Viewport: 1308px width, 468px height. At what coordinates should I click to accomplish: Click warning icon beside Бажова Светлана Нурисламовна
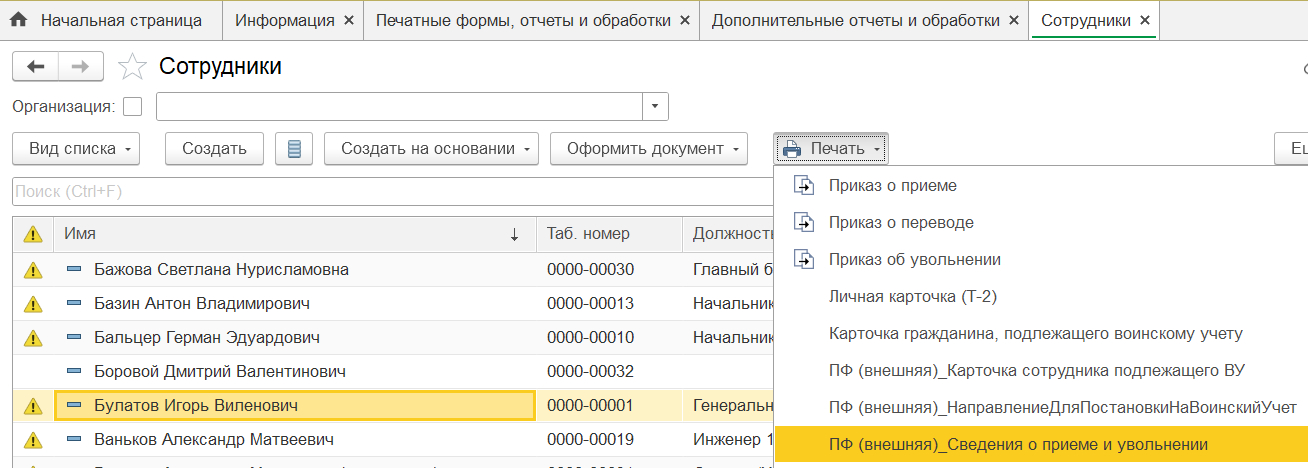[x=33, y=270]
